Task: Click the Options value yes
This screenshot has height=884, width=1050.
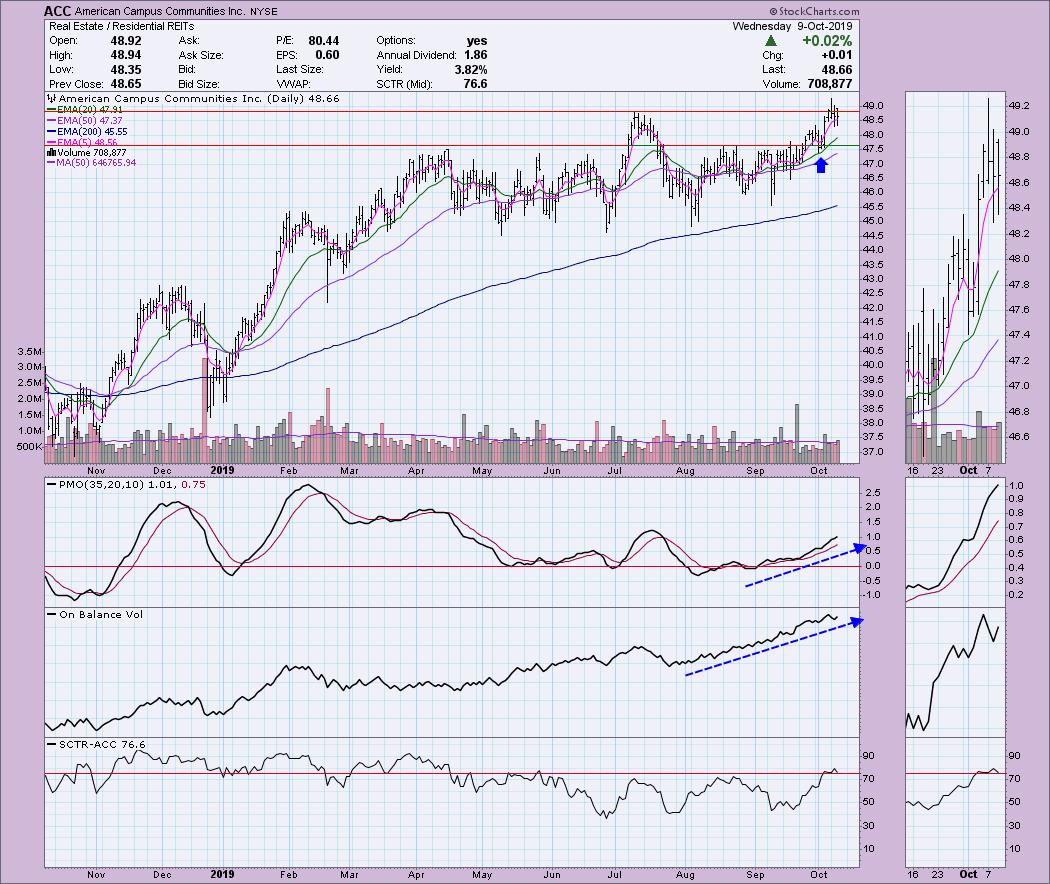Action: tap(477, 41)
